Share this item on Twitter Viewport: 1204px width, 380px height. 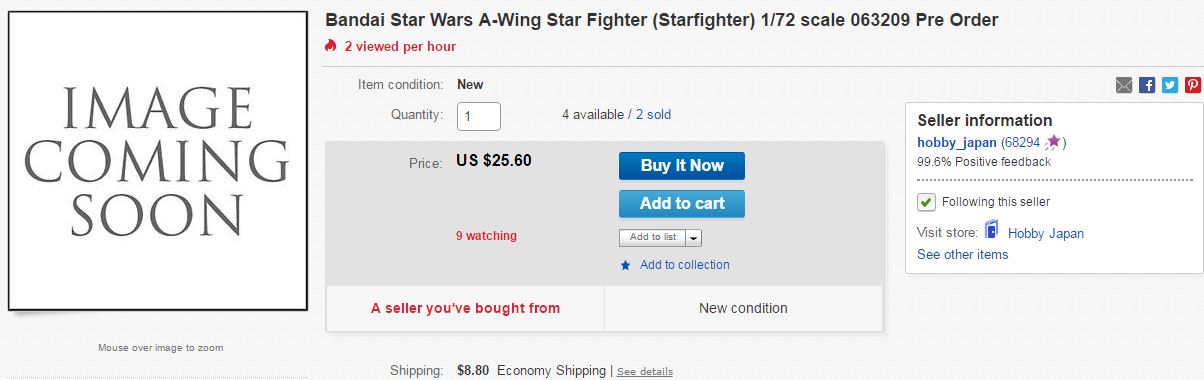pos(1170,86)
